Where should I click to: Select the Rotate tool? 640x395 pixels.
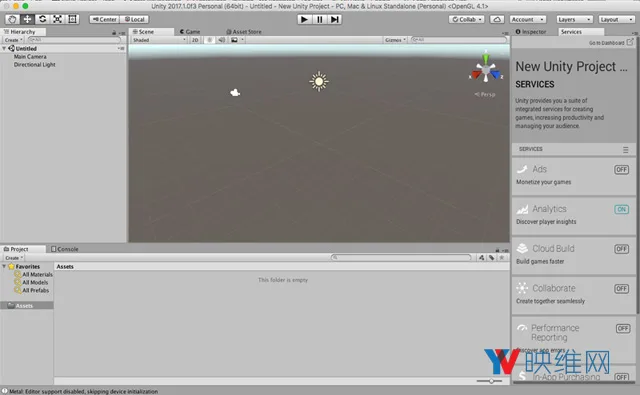coord(42,19)
